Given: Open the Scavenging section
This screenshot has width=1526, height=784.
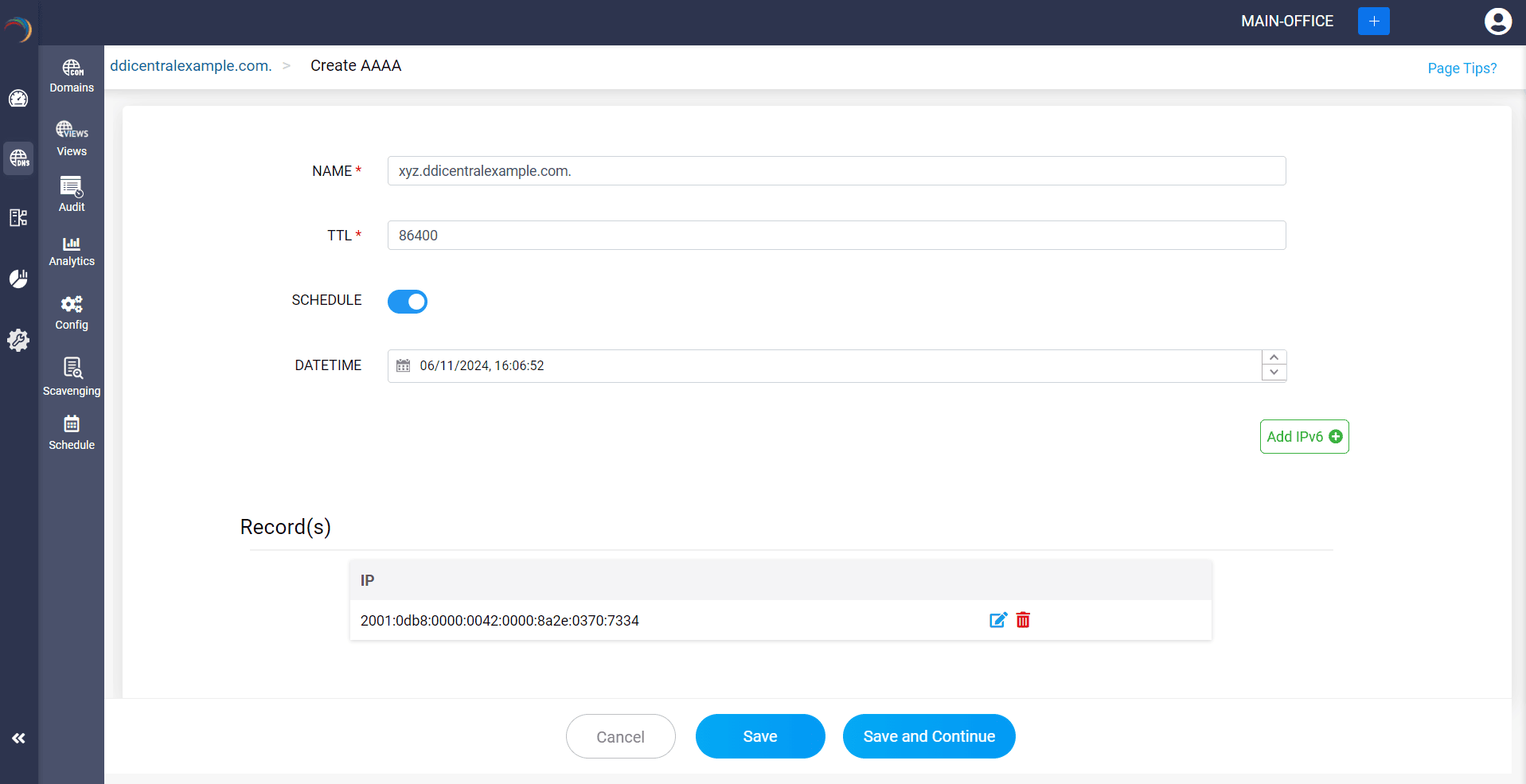Looking at the screenshot, I should pyautogui.click(x=72, y=377).
